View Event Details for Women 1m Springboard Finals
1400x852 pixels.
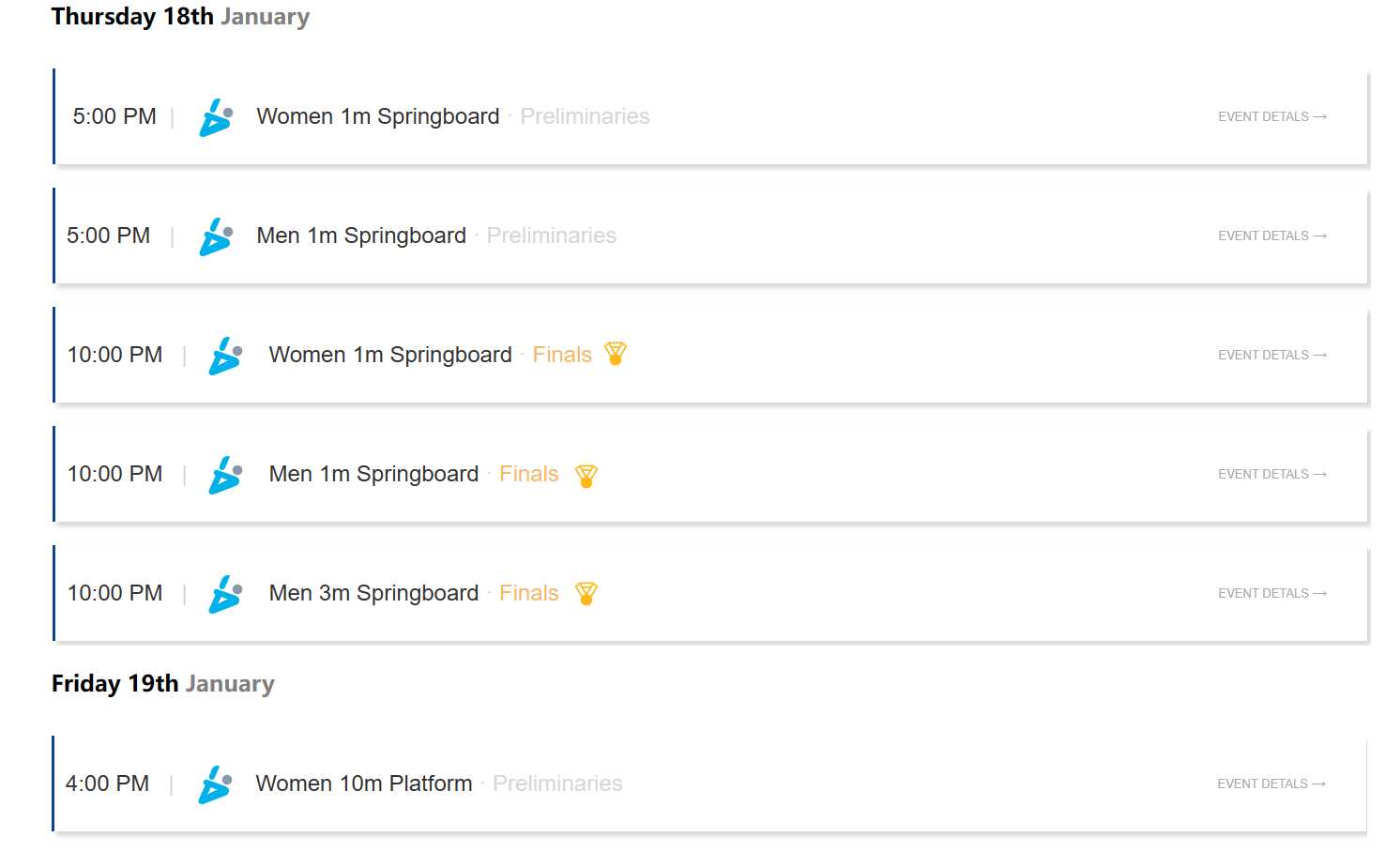1271,356
